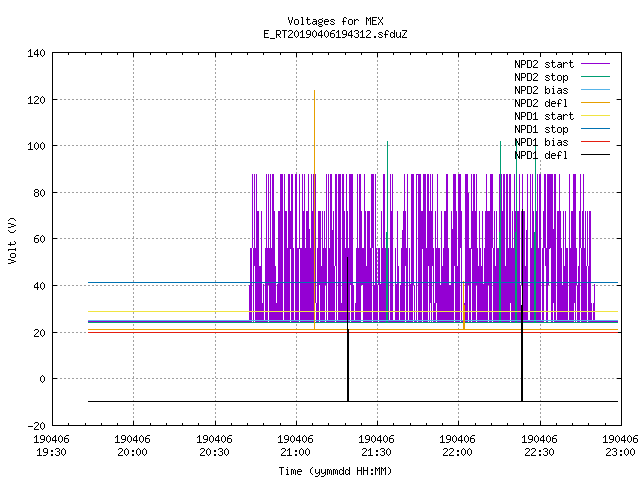Click the 'NPD1 start' legend label

point(544,116)
